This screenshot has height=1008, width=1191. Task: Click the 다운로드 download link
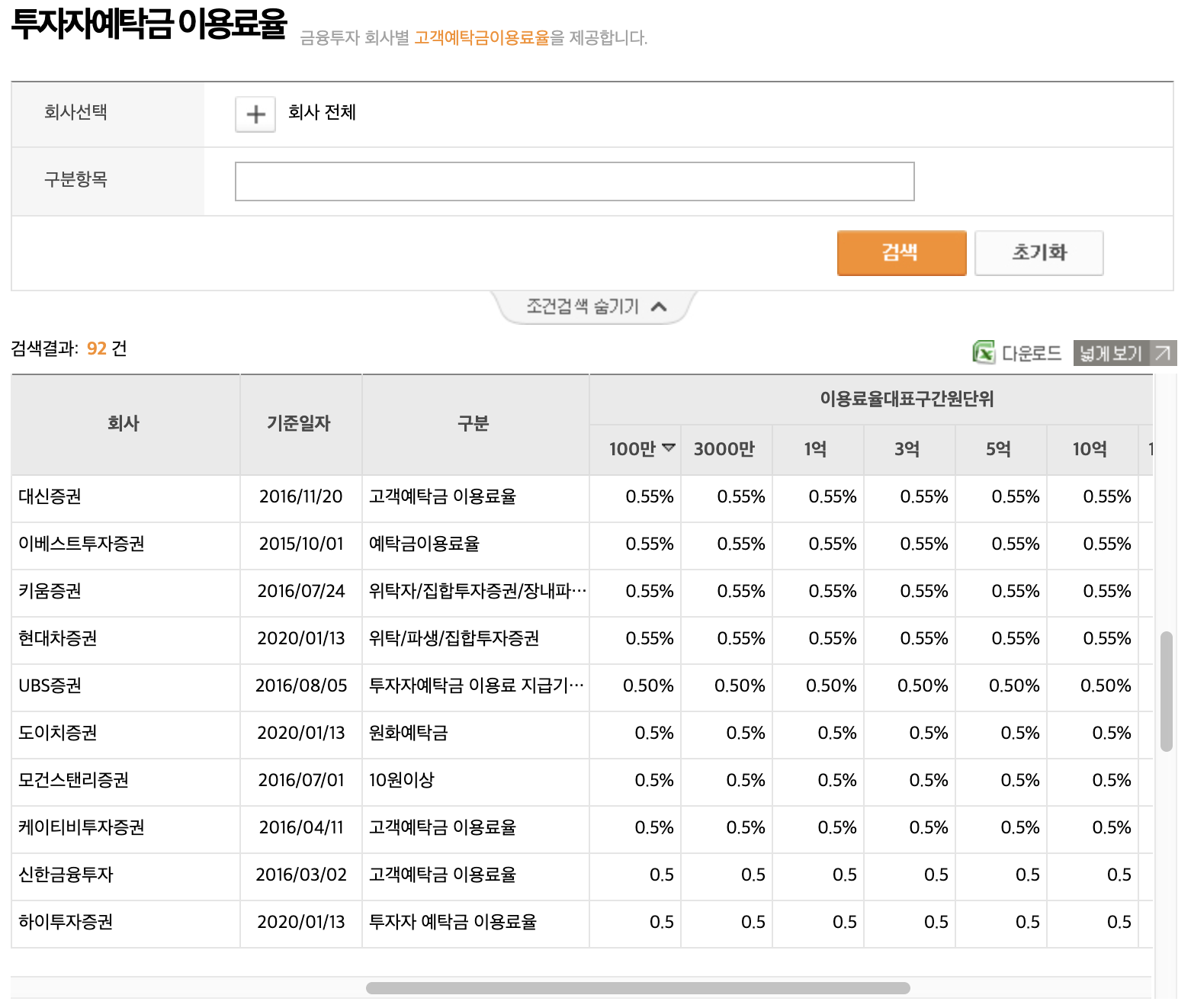click(1031, 353)
